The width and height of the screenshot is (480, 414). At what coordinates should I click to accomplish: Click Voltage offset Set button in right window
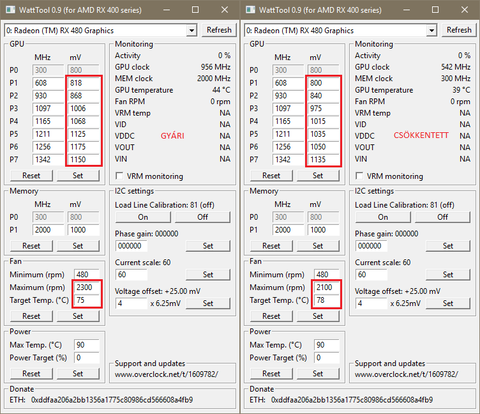coord(448,303)
